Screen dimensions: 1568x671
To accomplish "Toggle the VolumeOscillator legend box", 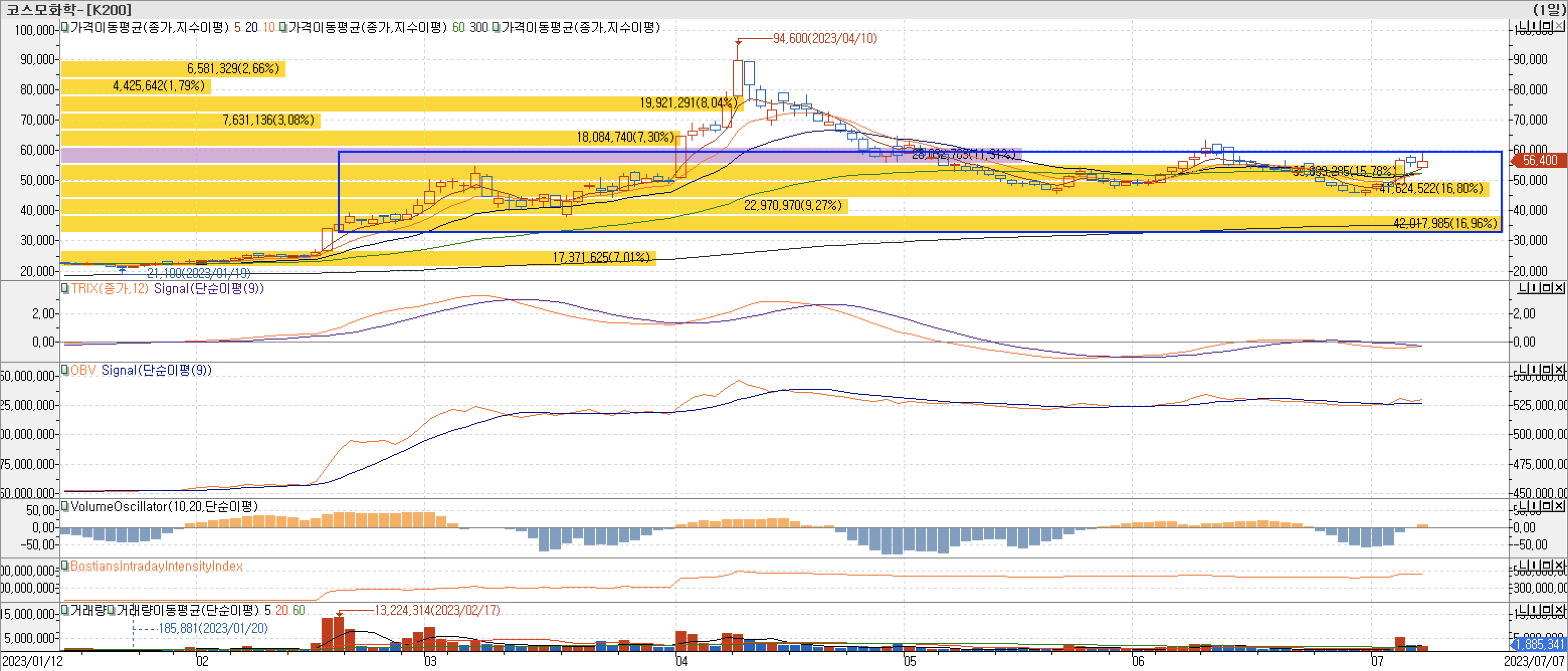I will (65, 506).
